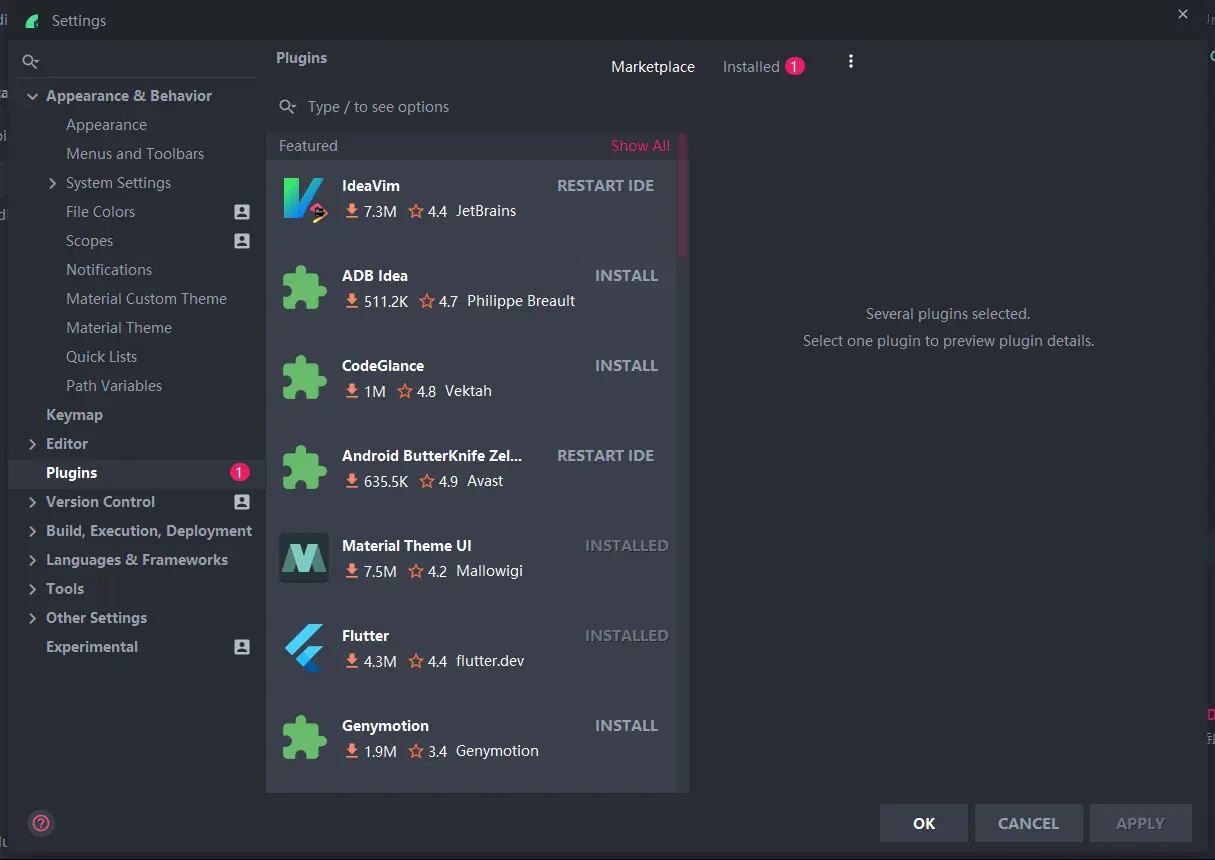Click Show All featured plugins link

pos(640,146)
